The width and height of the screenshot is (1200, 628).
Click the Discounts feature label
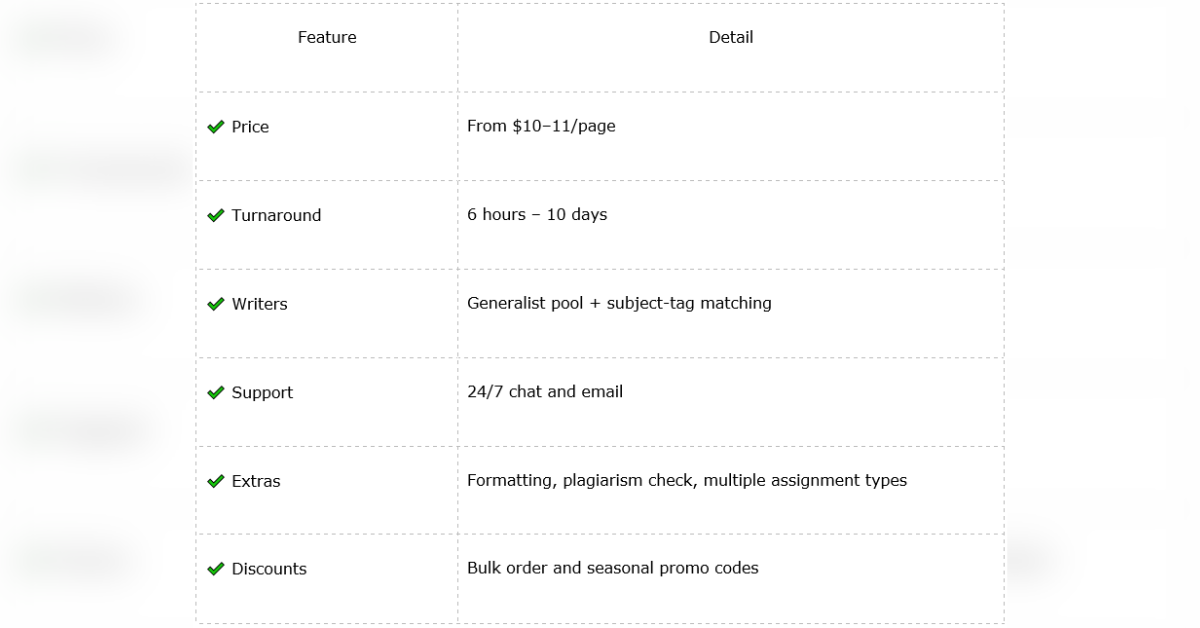tap(269, 569)
